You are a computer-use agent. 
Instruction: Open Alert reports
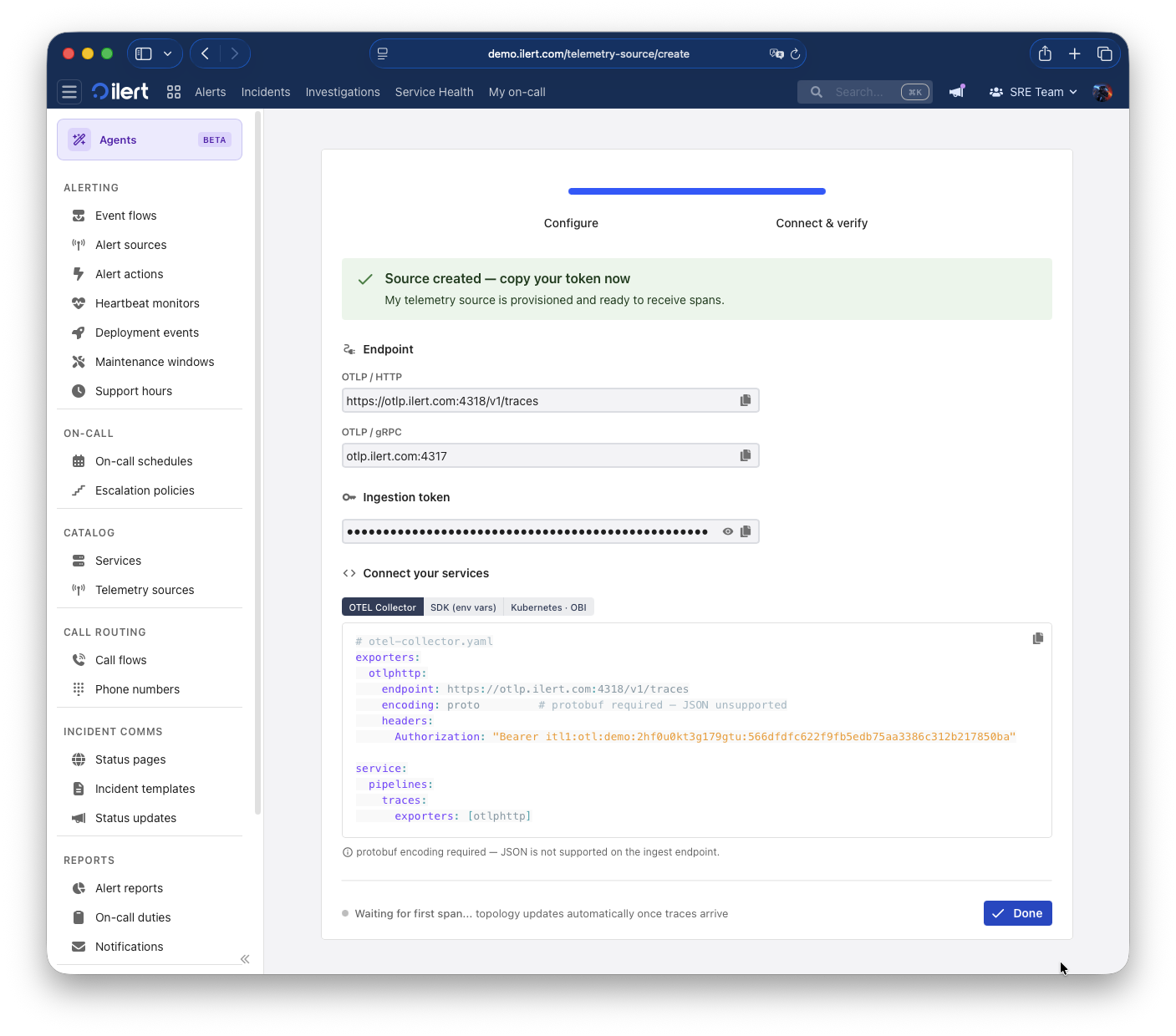[150, 888]
